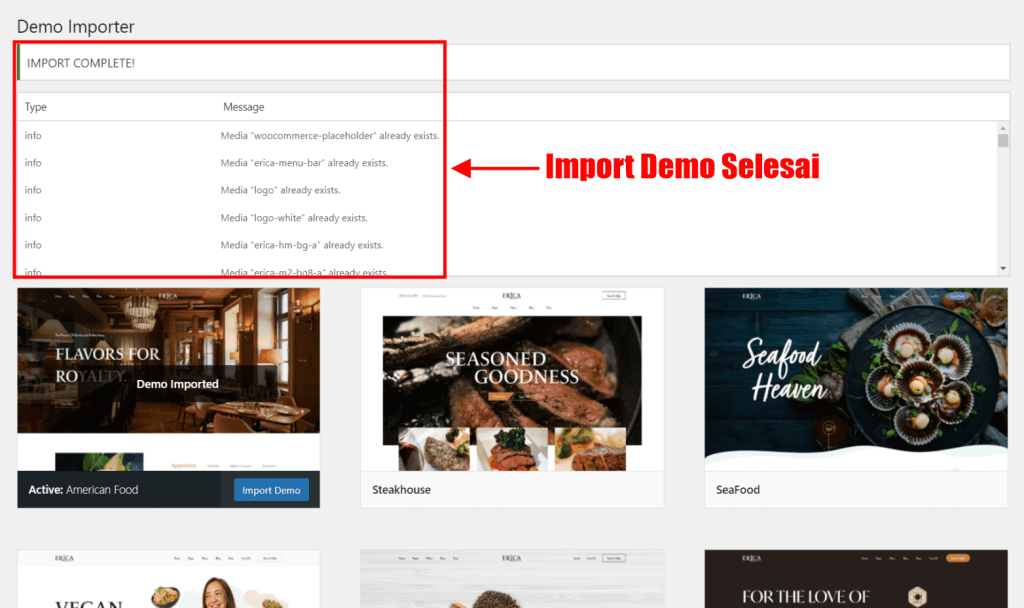Select the "erica-menu-bar" already exists log row
The height and width of the screenshot is (608, 1024).
[x=303, y=163]
